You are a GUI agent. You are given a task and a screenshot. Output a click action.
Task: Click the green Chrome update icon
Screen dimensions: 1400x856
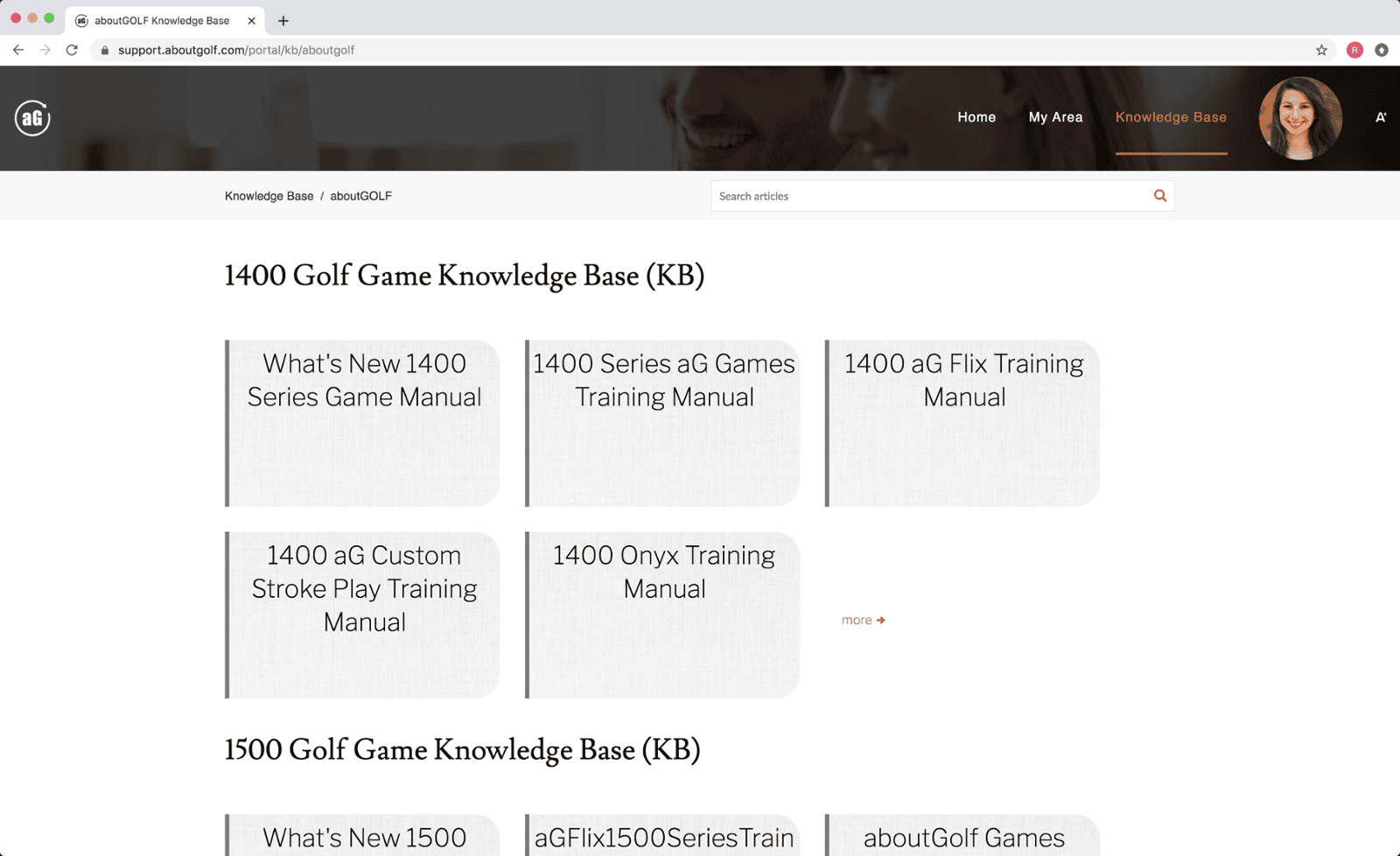pos(1382,50)
